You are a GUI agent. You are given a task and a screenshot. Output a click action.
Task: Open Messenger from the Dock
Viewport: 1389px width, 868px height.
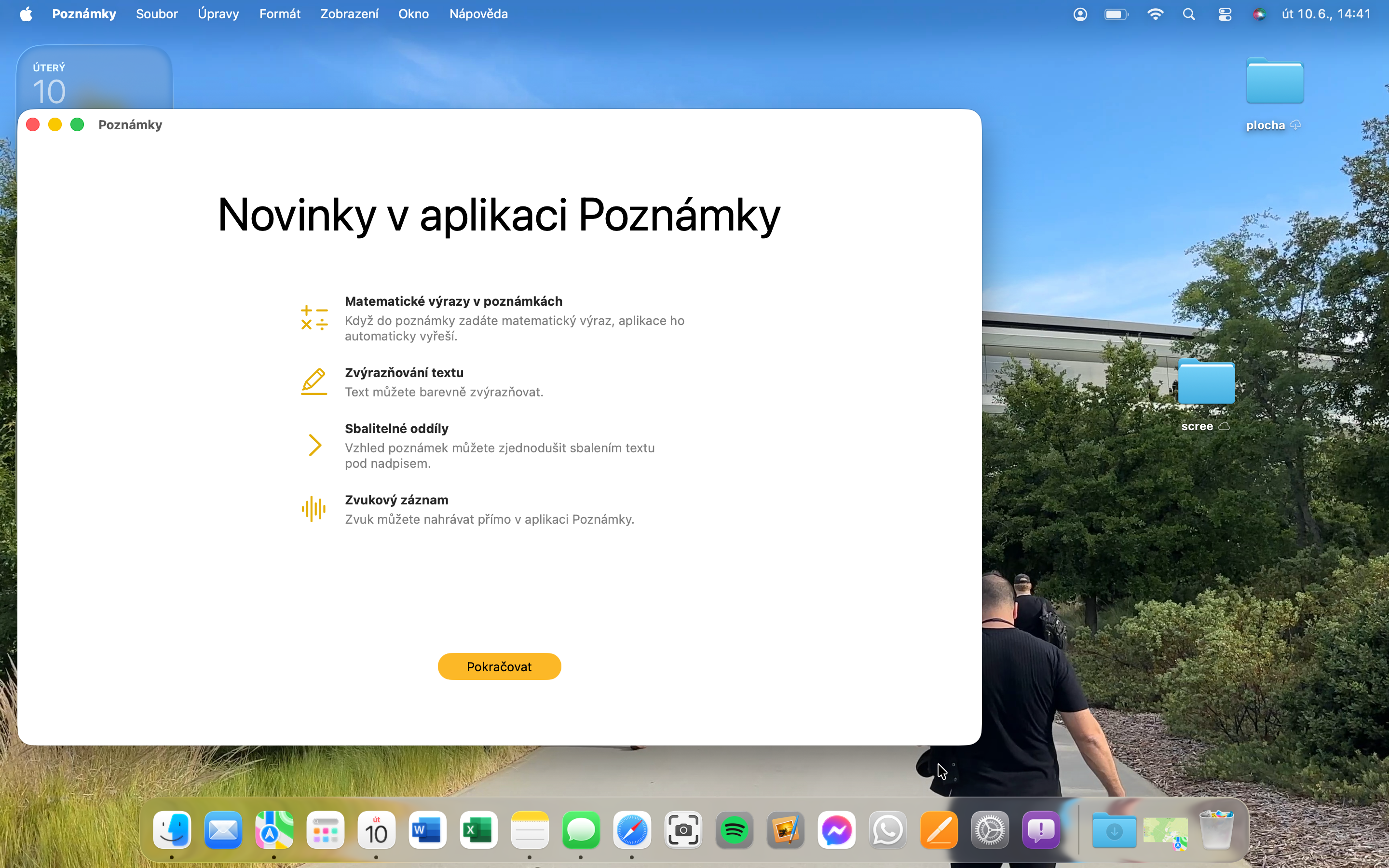836,830
